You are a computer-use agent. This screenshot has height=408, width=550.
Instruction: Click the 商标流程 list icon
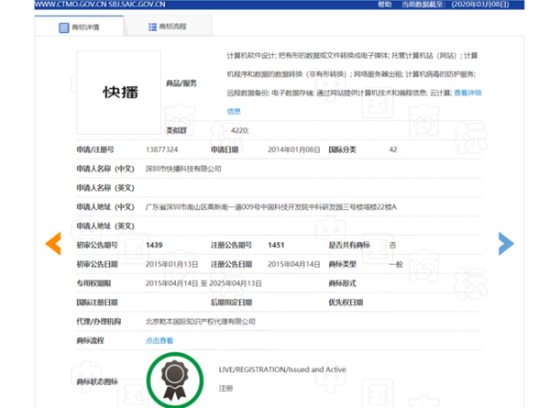tap(153, 27)
